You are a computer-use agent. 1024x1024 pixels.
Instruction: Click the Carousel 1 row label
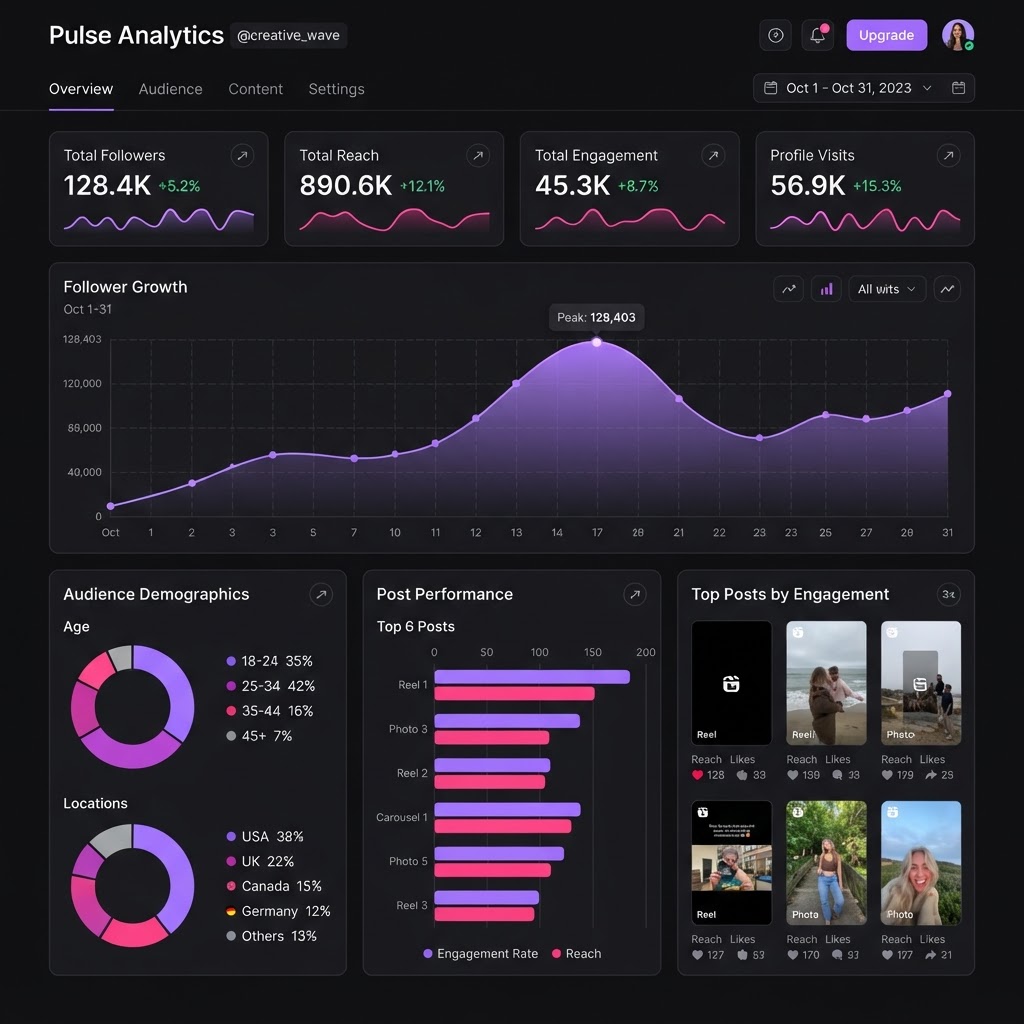(x=402, y=817)
